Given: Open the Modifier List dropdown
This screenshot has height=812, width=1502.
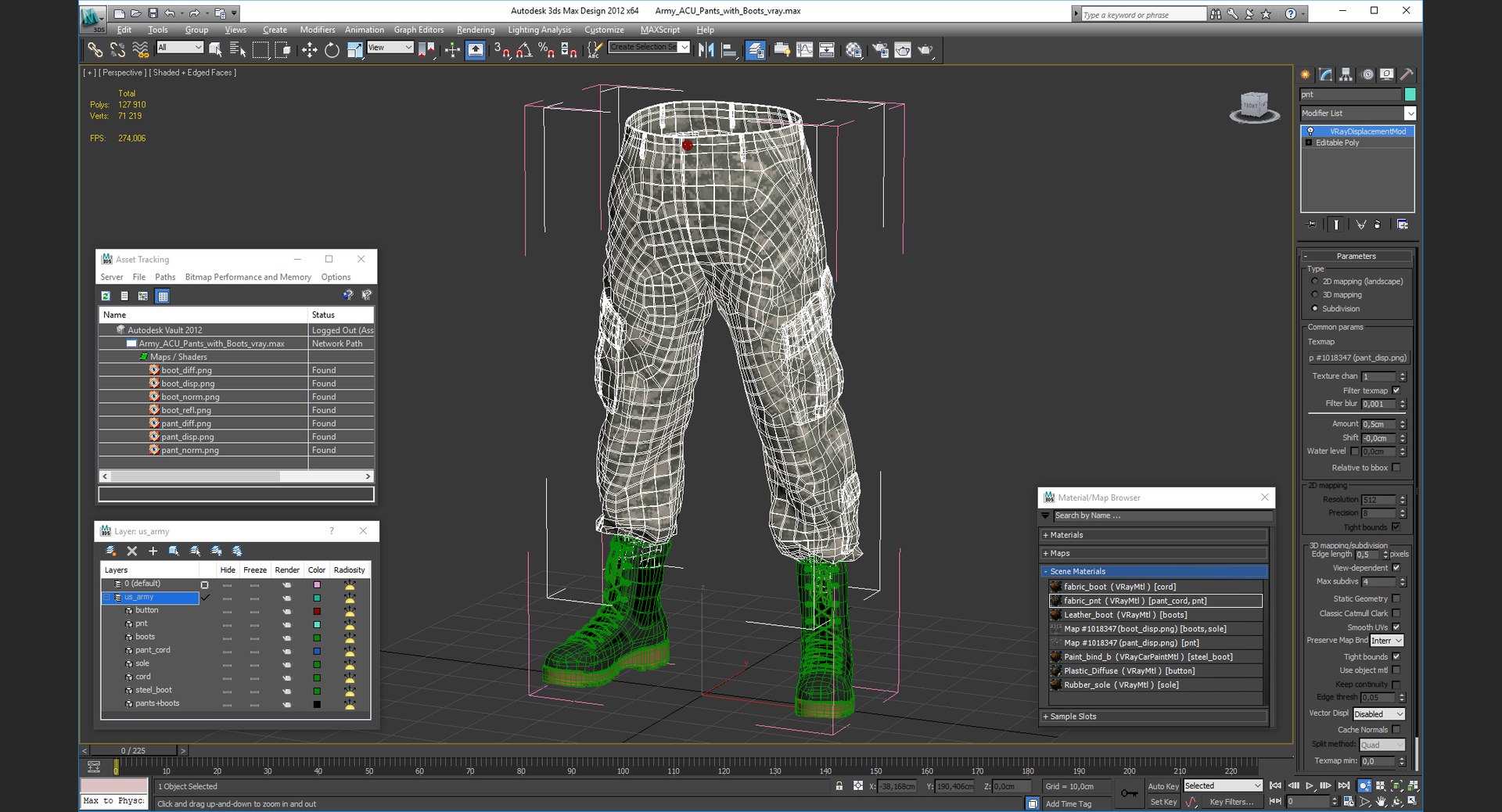Looking at the screenshot, I should point(1358,113).
